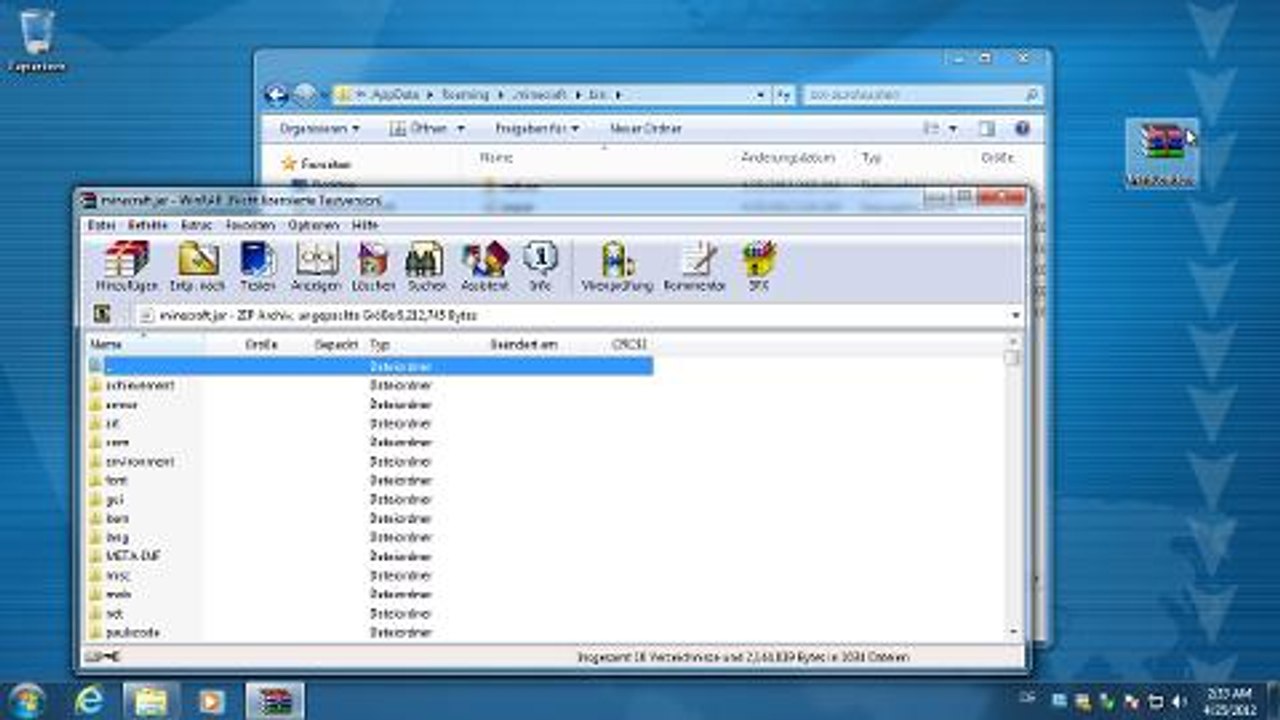Click Favoriten in the Explorer navigation pane
Image resolution: width=1280 pixels, height=720 pixels.
click(325, 163)
